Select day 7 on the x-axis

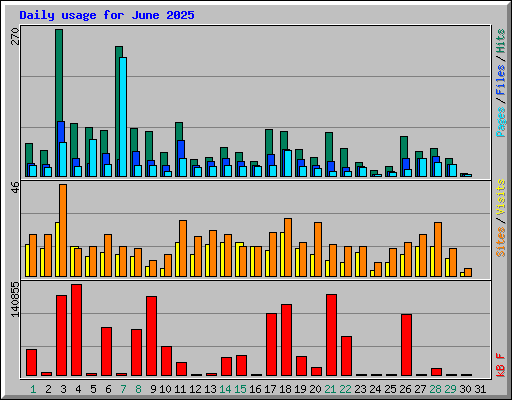coord(123,389)
